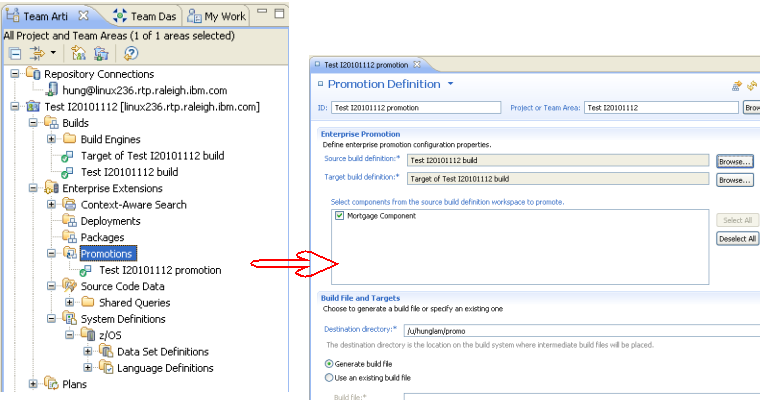This screenshot has height=400, width=760.
Task: Collapse the Promotions node
Action: (51, 254)
